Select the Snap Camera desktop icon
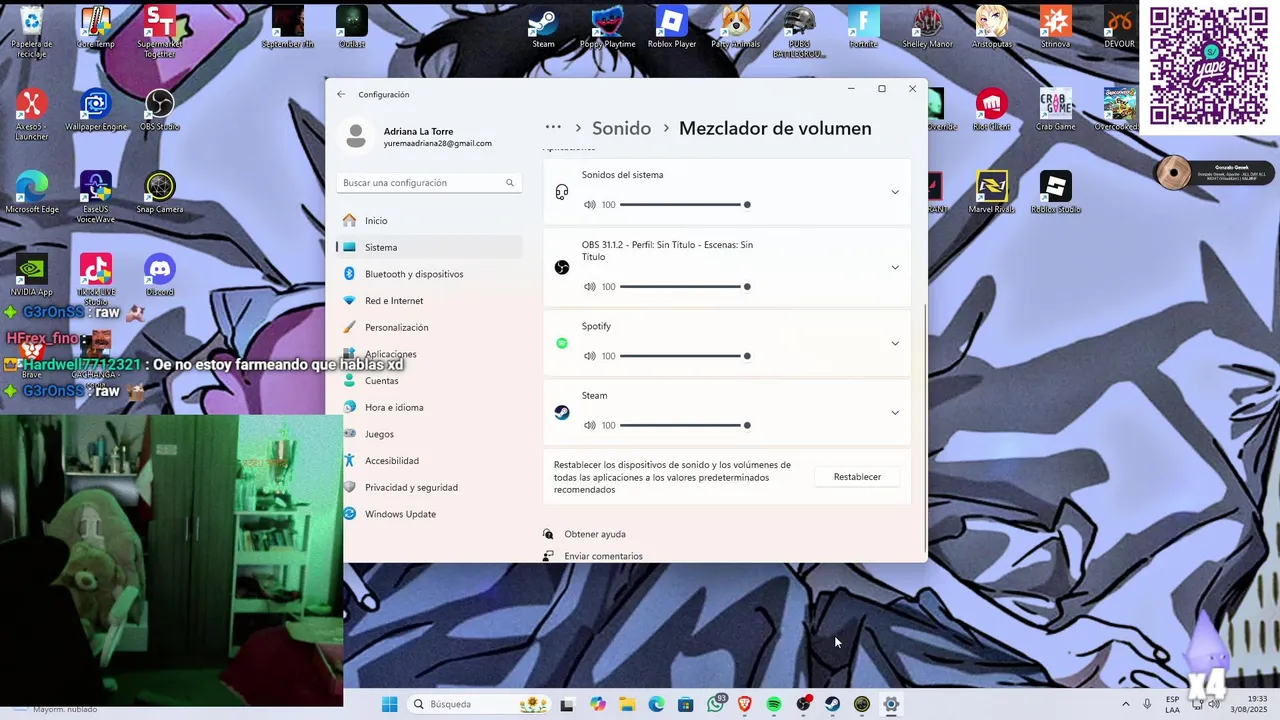The width and height of the screenshot is (1280, 720). [x=160, y=193]
